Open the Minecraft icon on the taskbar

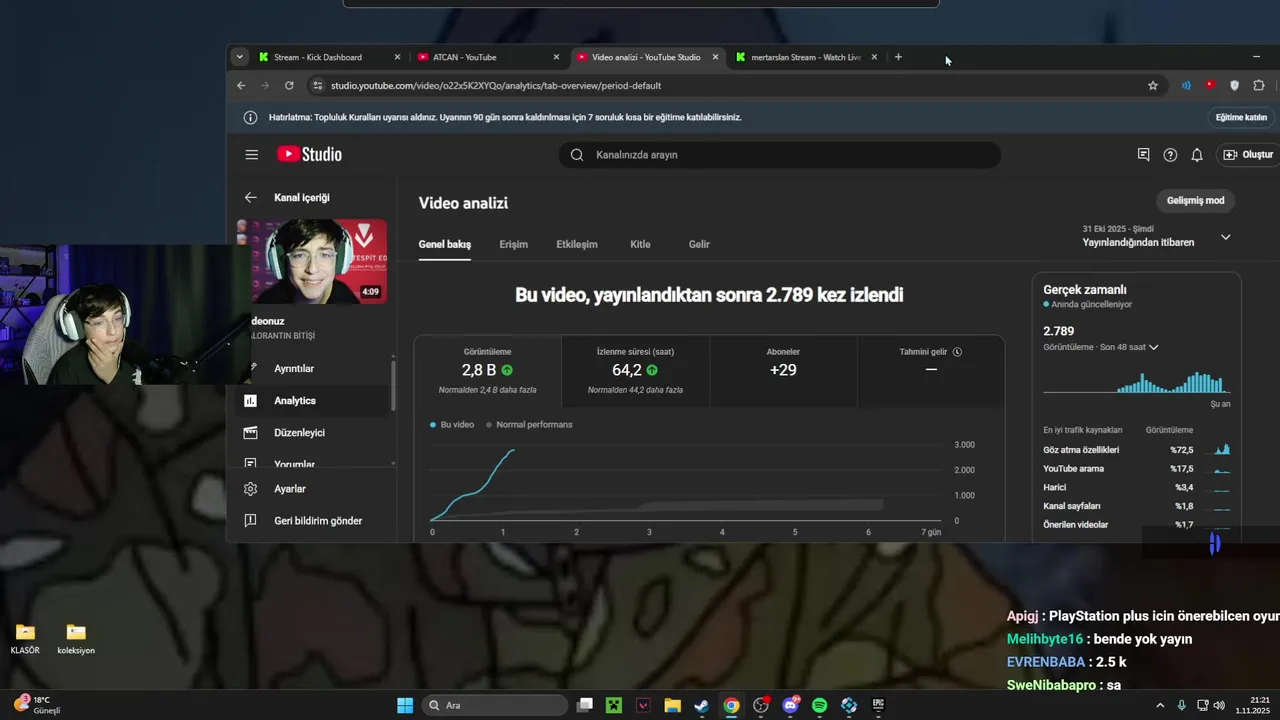pyautogui.click(x=614, y=705)
